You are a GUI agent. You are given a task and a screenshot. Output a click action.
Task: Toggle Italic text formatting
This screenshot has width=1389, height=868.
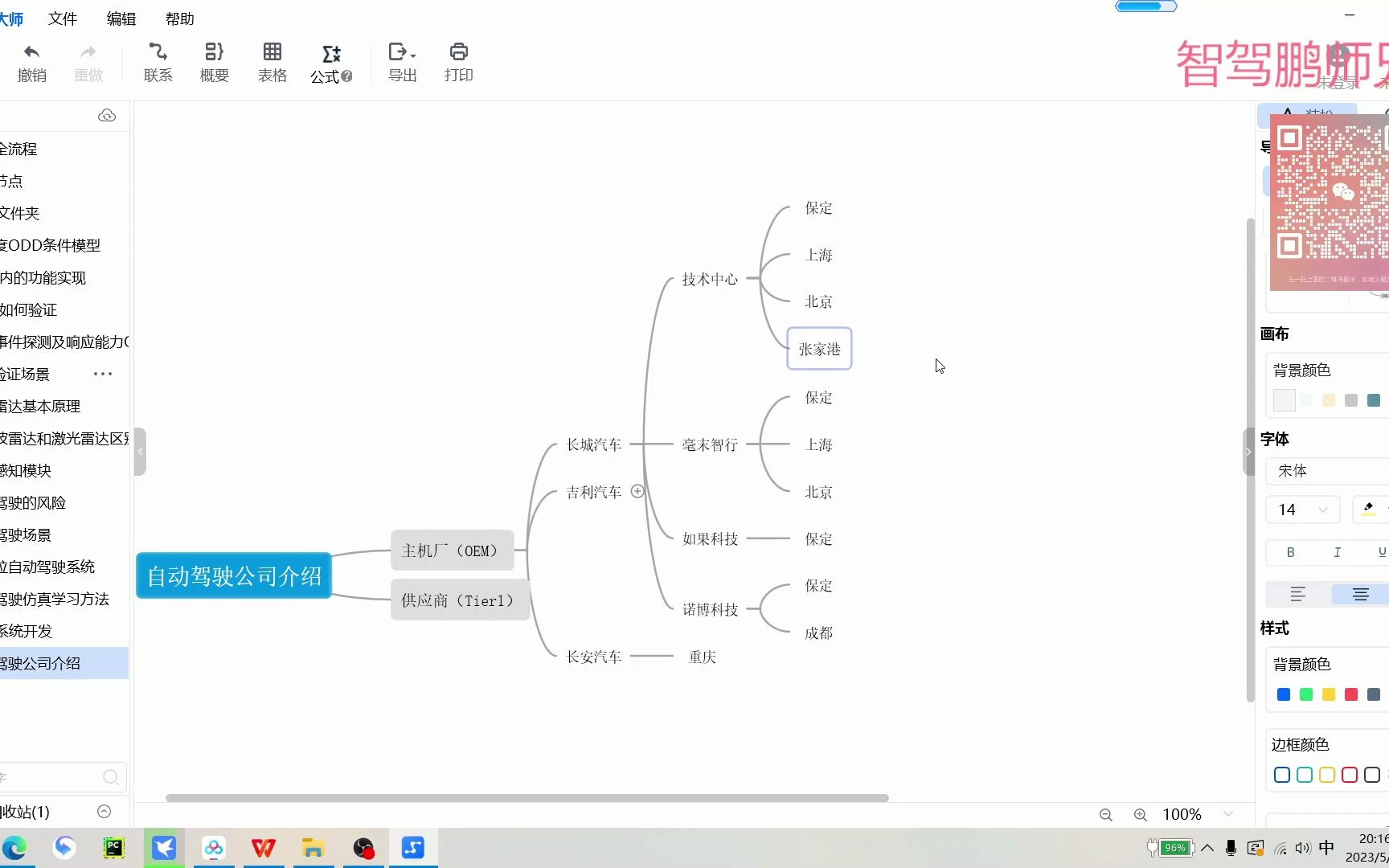pos(1337,552)
